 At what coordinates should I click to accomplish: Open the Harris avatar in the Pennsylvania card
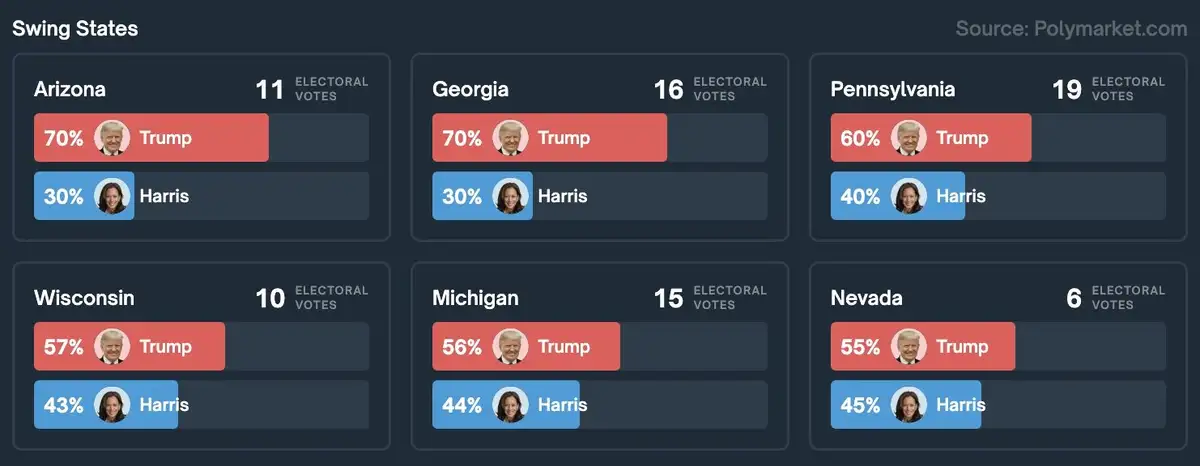click(x=909, y=196)
